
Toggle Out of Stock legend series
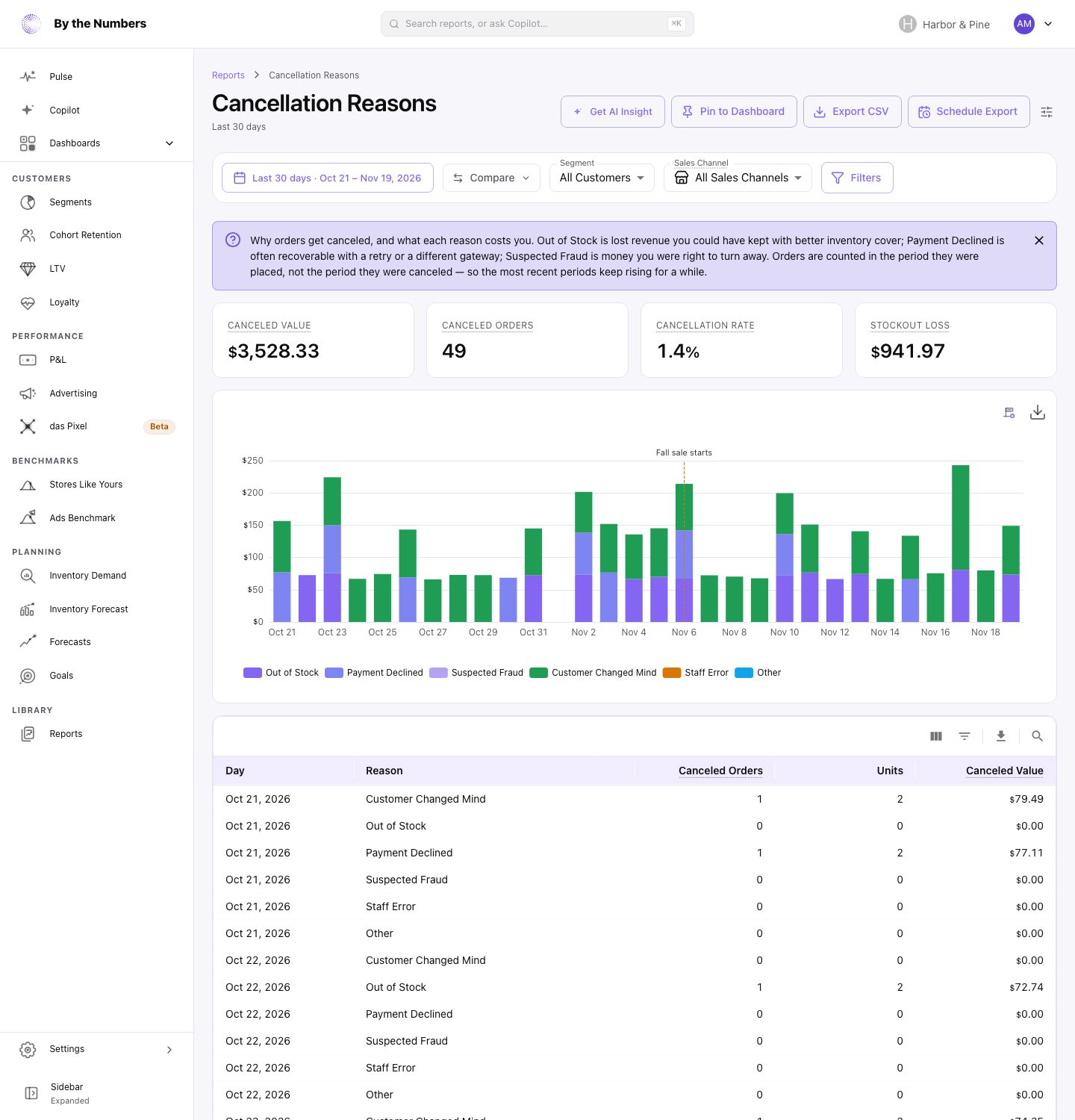coord(281,673)
